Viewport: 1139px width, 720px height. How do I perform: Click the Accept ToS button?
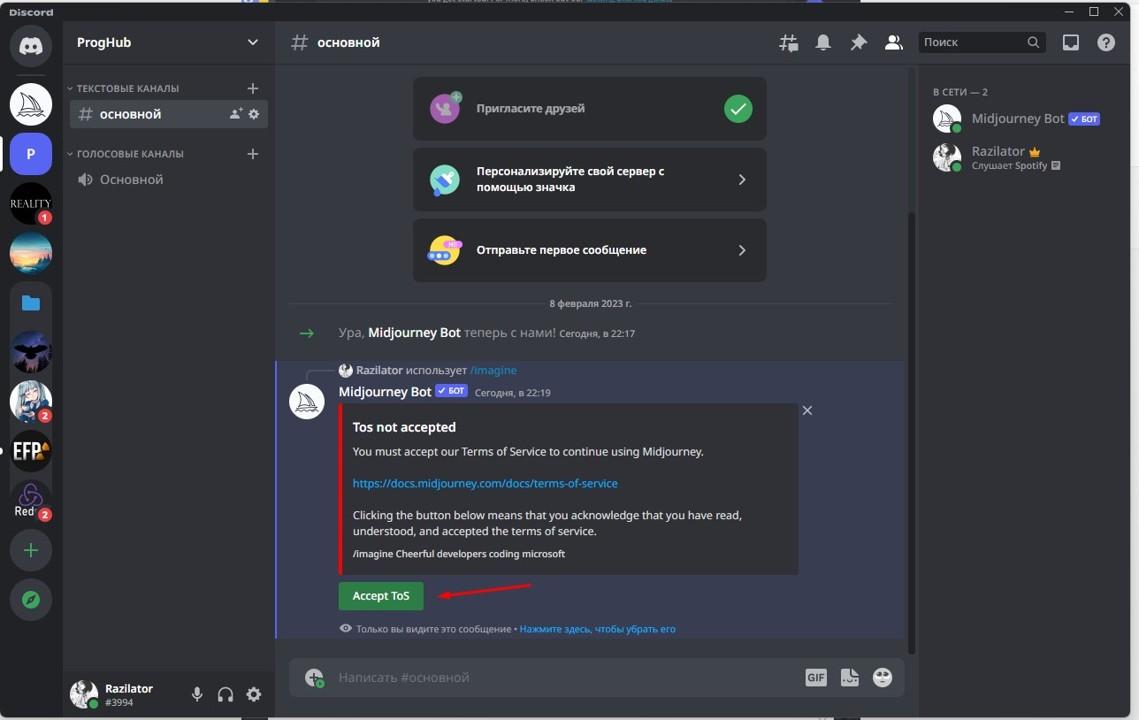click(x=381, y=596)
